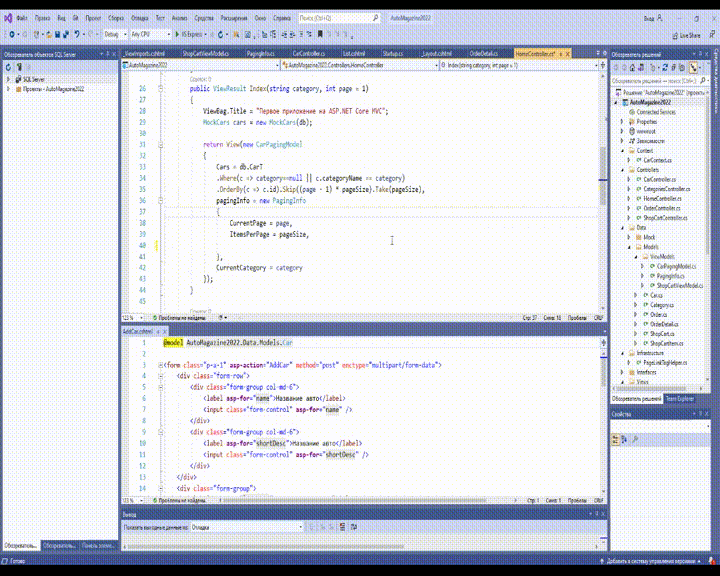Toggle word wrap in the Output panel
Viewport: 720px width, 576px height.
pos(354,527)
